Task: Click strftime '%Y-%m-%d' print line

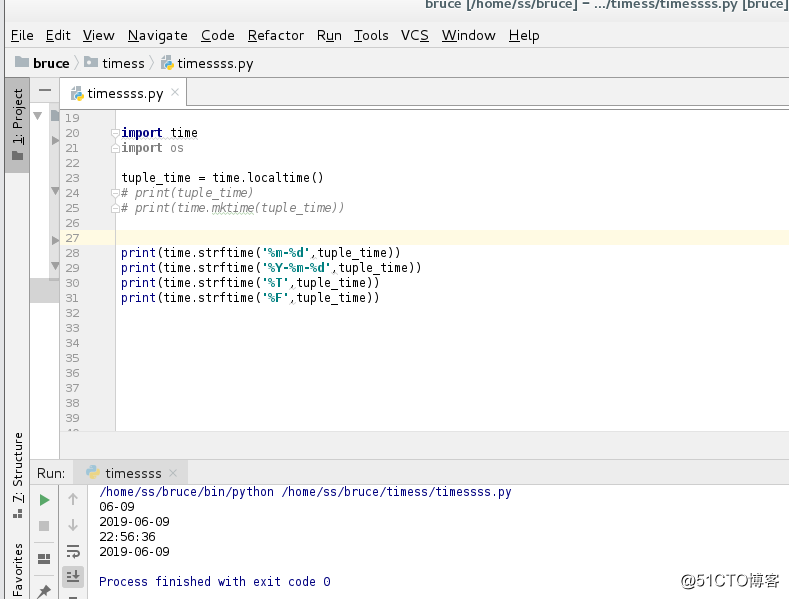Action: pos(271,268)
